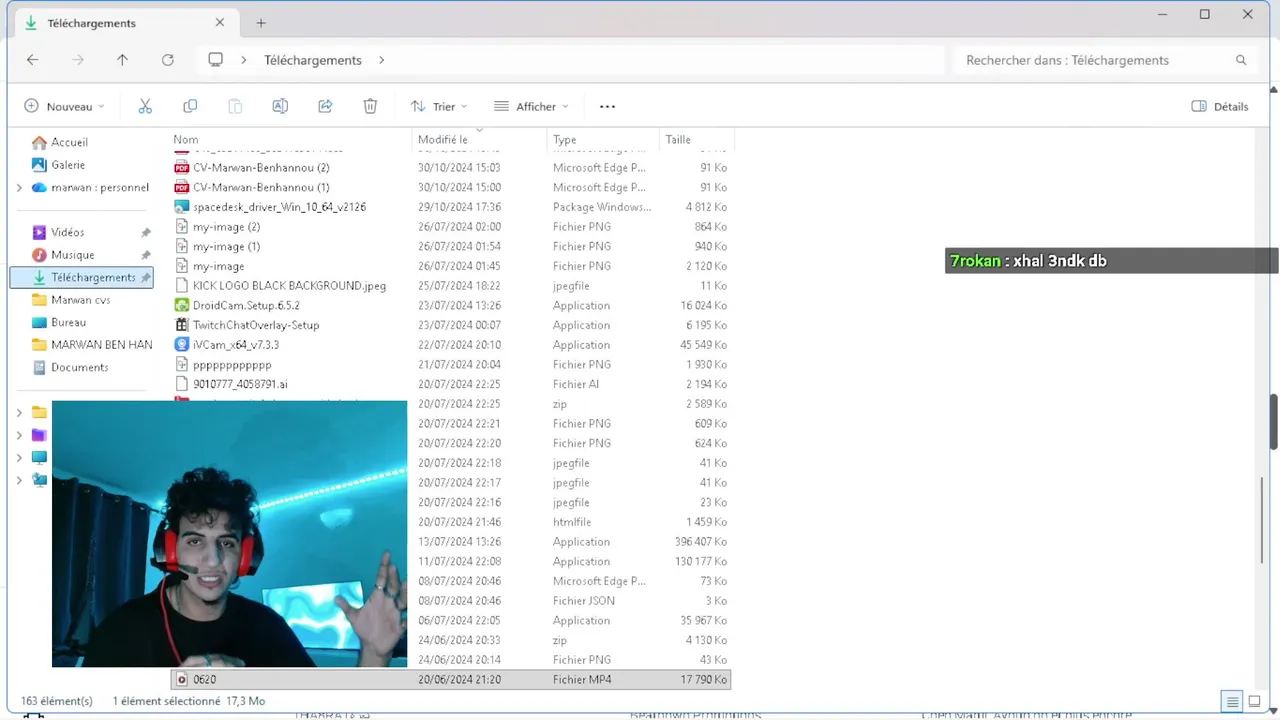Select the 0620 MP4 file

pos(451,679)
